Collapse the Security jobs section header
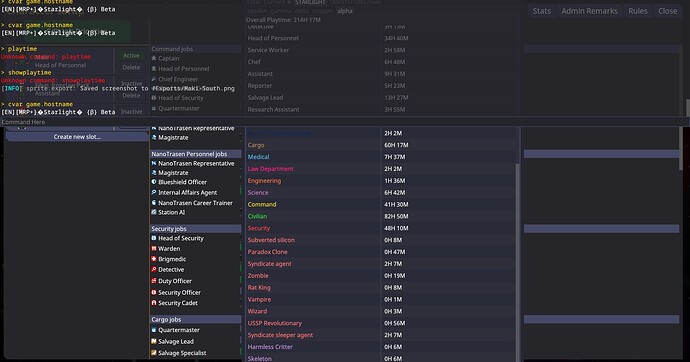 click(x=195, y=229)
